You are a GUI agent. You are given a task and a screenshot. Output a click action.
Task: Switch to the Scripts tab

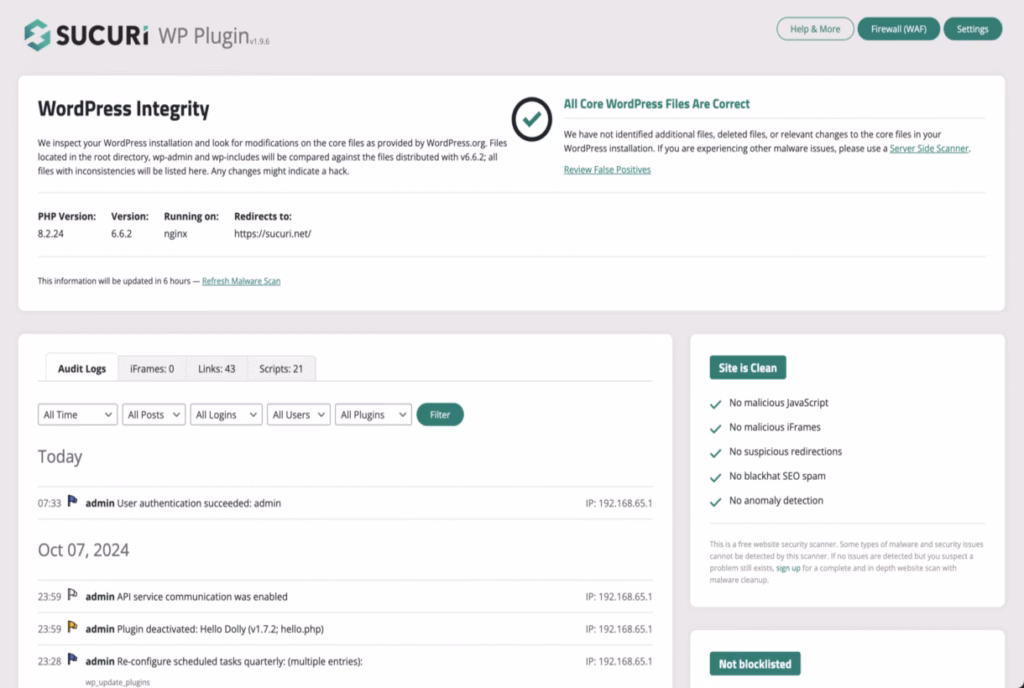(281, 368)
